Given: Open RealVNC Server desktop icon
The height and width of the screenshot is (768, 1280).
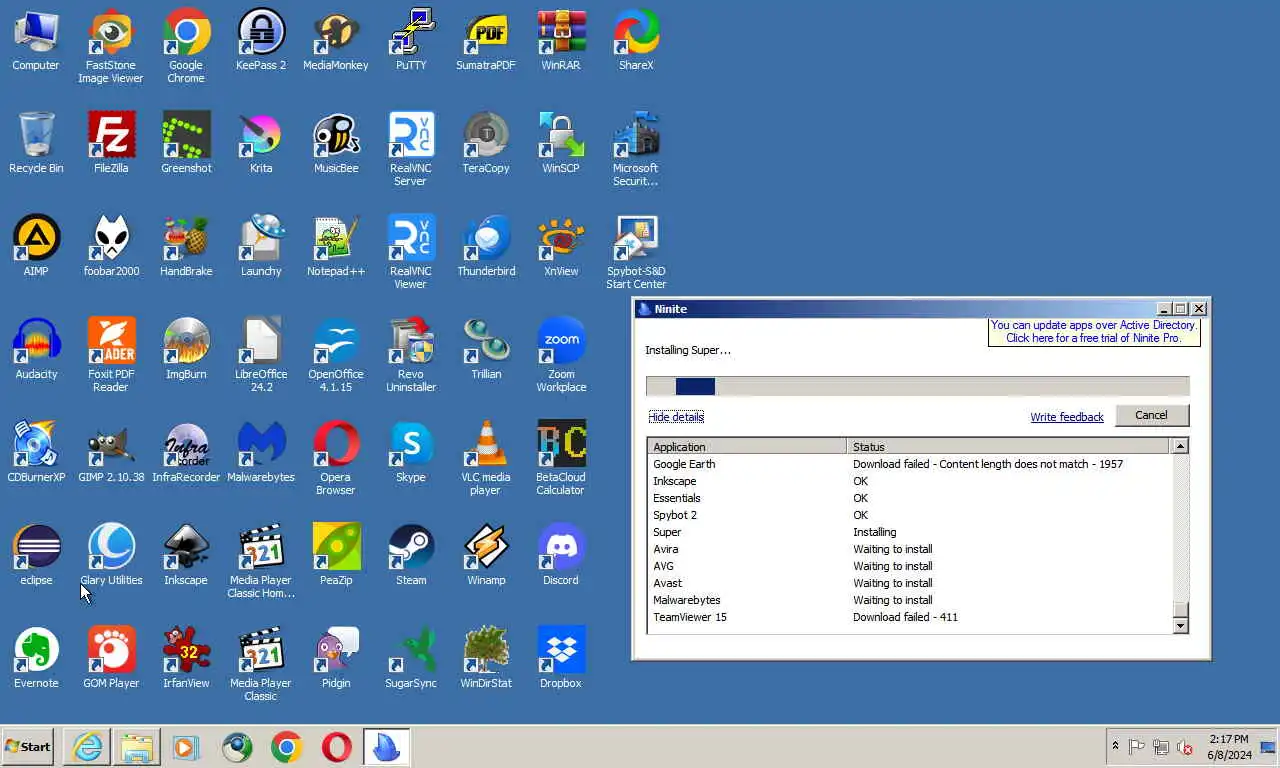Looking at the screenshot, I should pos(411,149).
